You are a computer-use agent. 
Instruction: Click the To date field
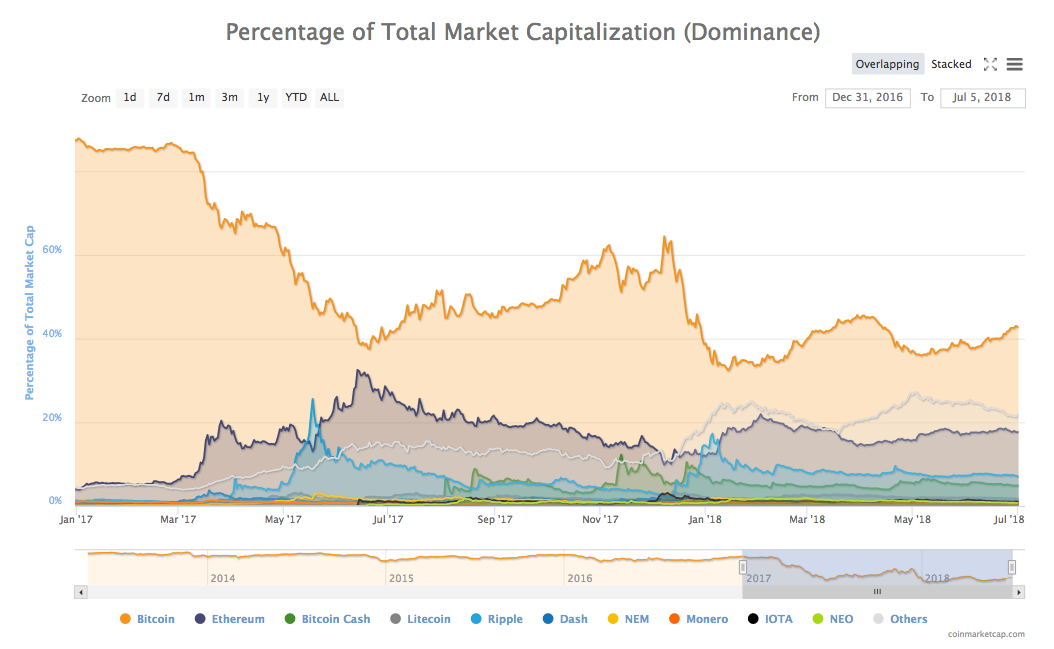[x=982, y=98]
